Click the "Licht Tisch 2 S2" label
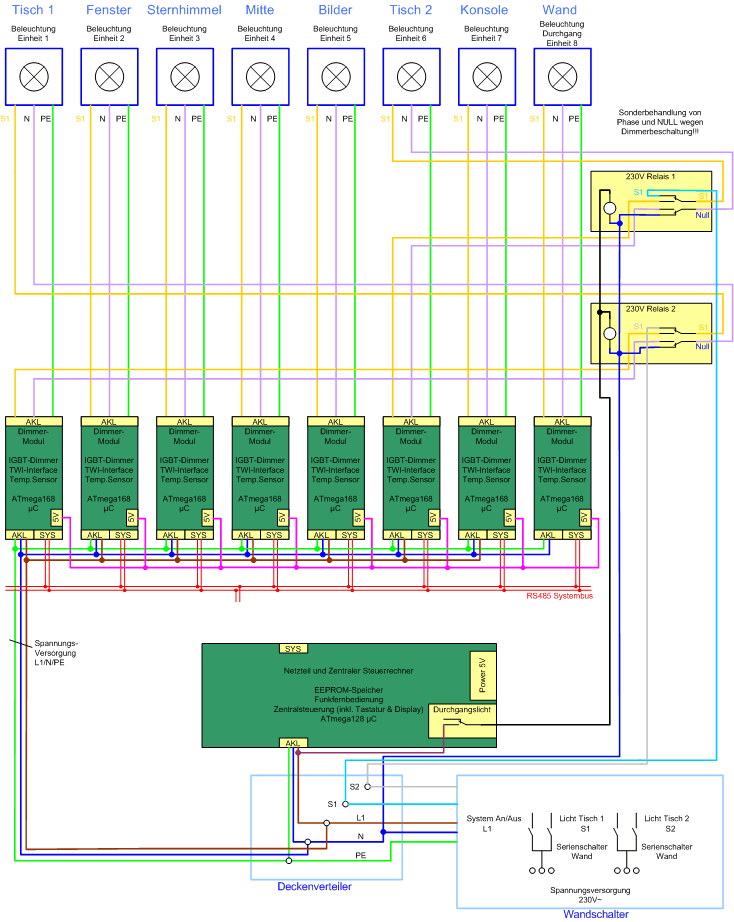 pyautogui.click(x=666, y=823)
